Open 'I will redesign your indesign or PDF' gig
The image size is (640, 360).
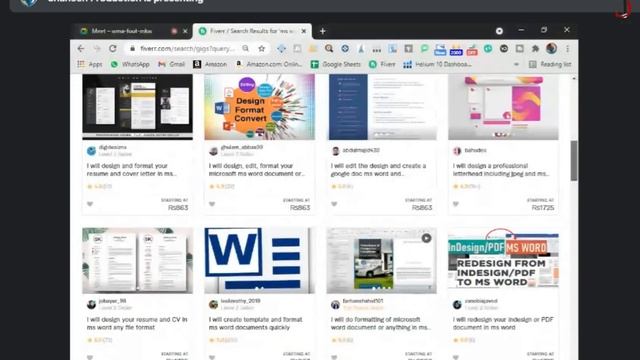(503, 323)
